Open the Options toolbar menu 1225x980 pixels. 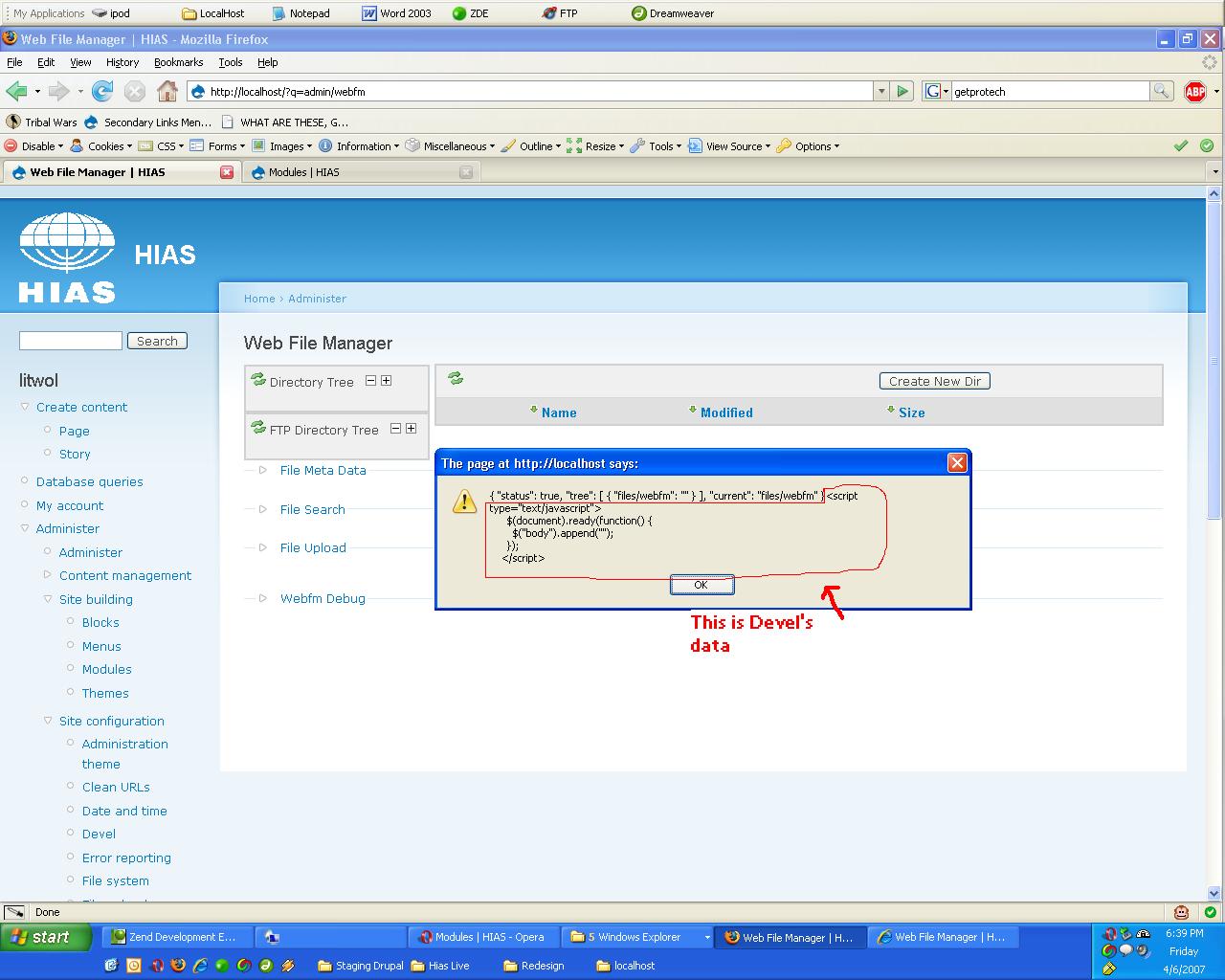[808, 146]
